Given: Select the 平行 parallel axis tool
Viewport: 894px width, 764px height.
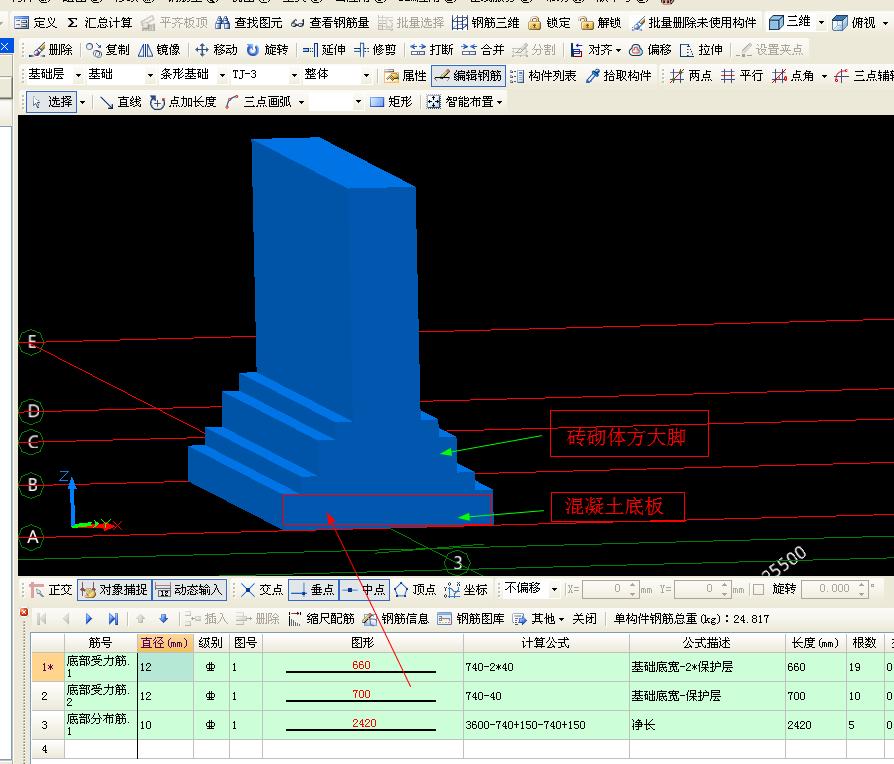Looking at the screenshot, I should click(x=742, y=76).
